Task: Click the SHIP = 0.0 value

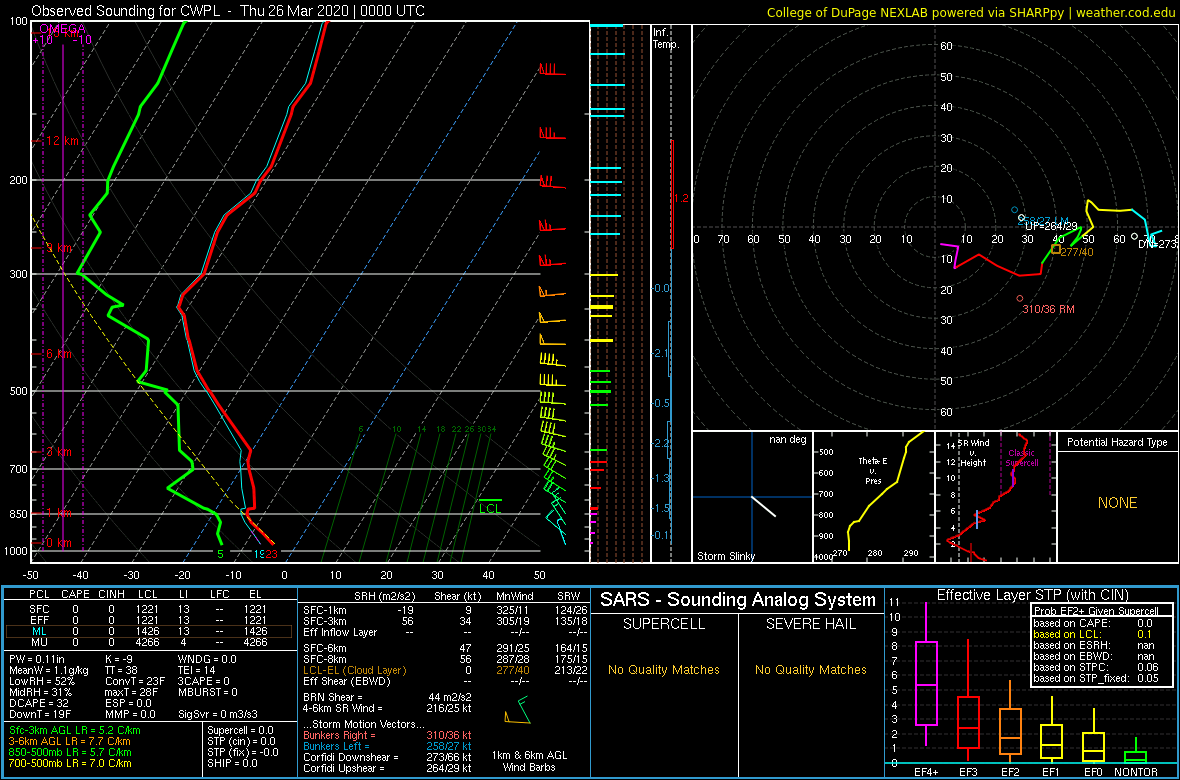Action: point(233,763)
